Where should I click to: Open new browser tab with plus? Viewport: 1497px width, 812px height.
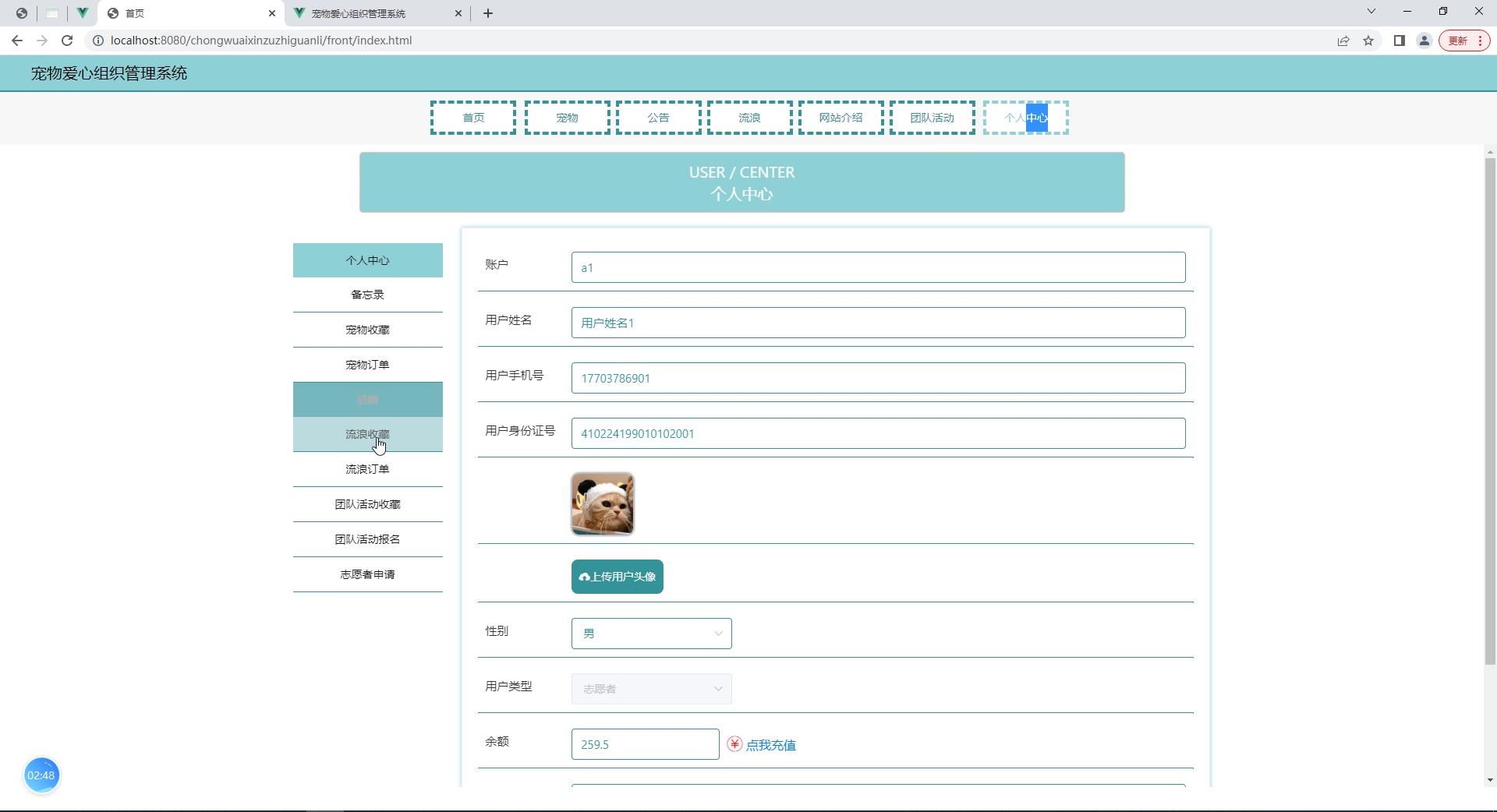point(488,13)
